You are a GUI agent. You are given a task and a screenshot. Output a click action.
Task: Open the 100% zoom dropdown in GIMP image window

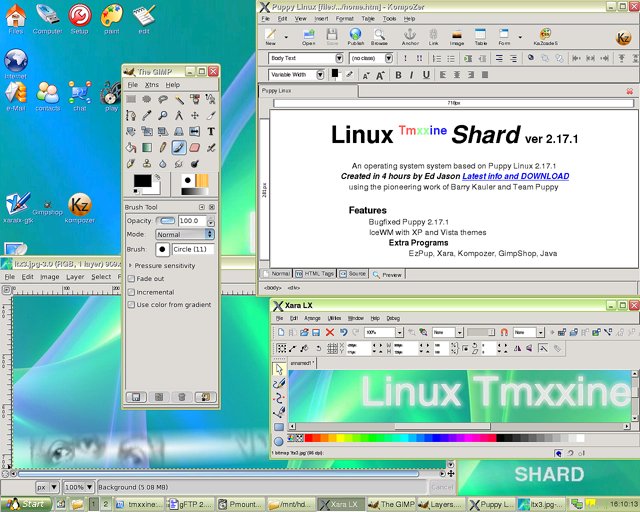79,487
